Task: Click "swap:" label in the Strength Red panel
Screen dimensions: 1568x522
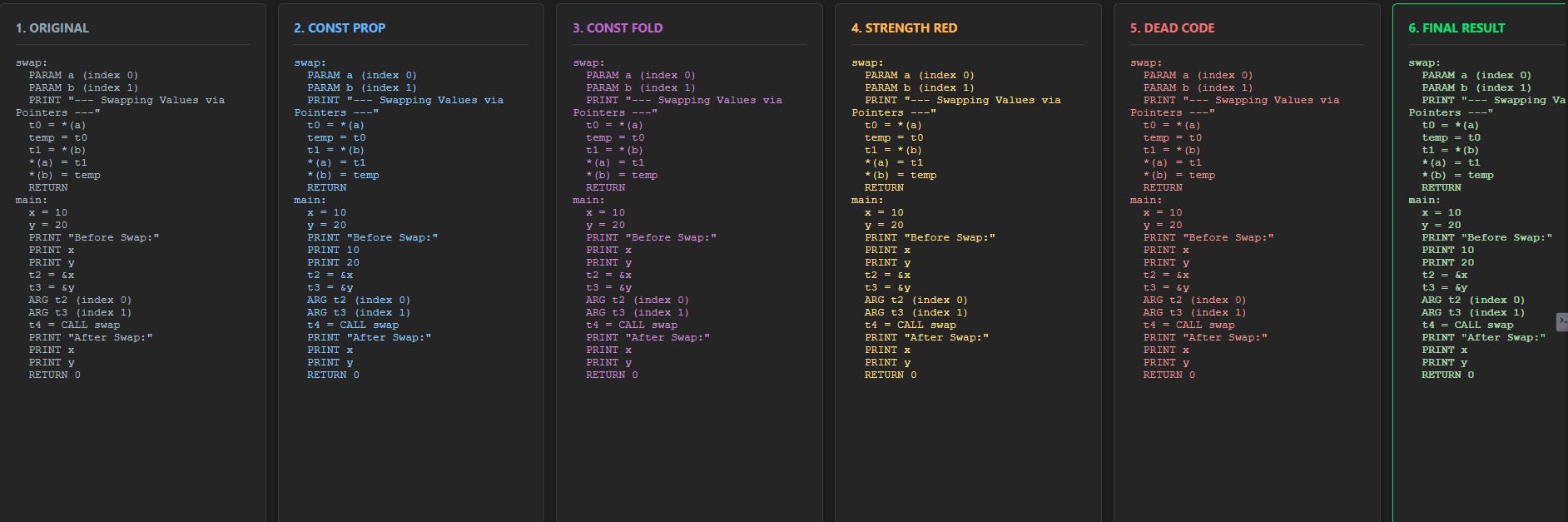Action: click(x=867, y=62)
